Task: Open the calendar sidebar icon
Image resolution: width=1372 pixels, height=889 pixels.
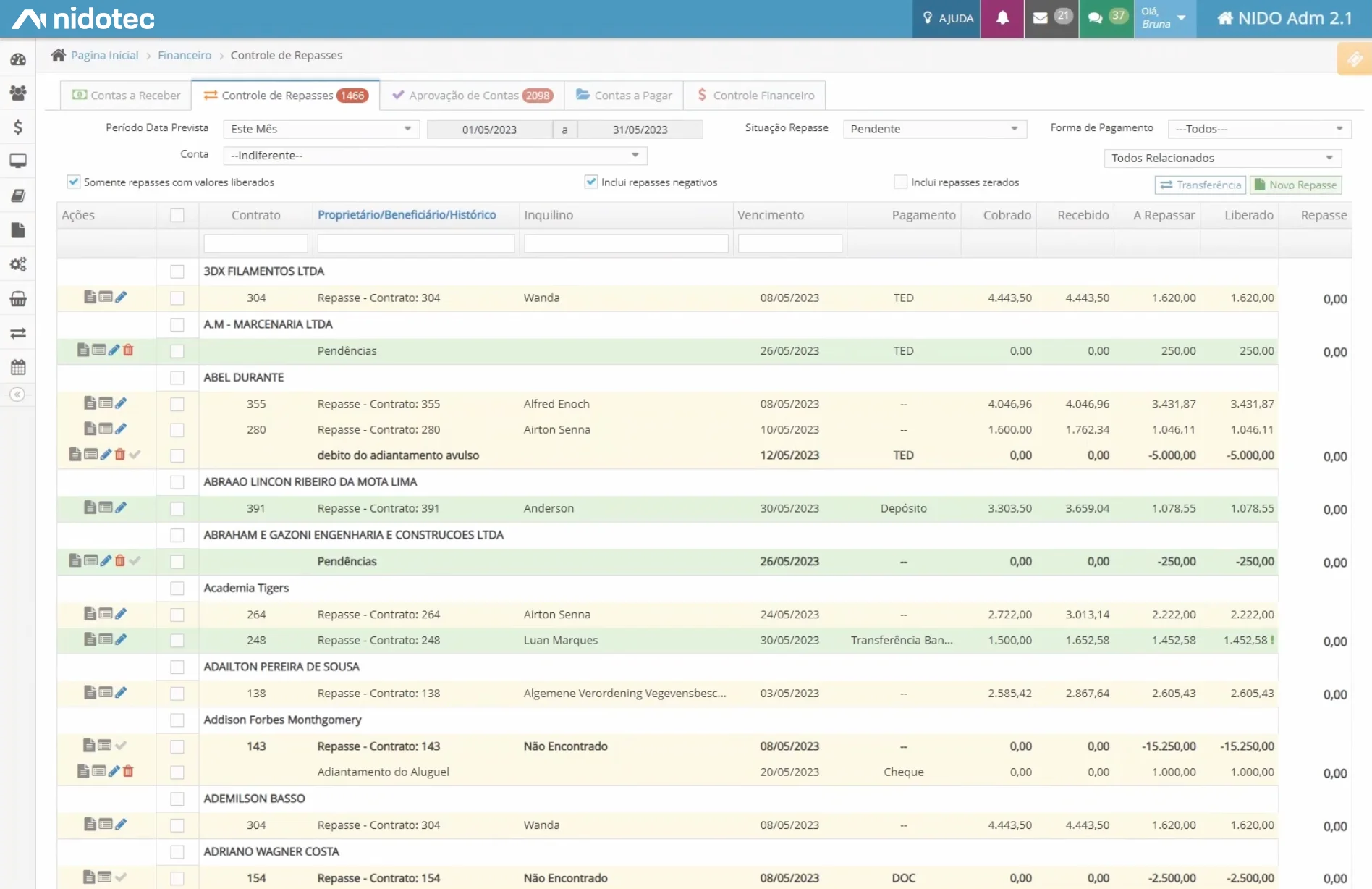Action: click(x=18, y=367)
